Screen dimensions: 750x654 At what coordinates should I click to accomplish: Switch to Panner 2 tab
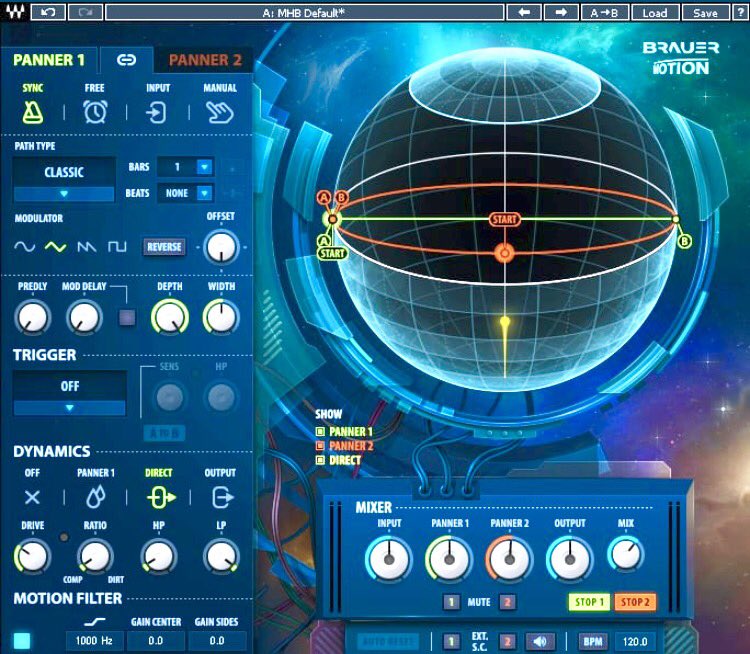point(205,60)
